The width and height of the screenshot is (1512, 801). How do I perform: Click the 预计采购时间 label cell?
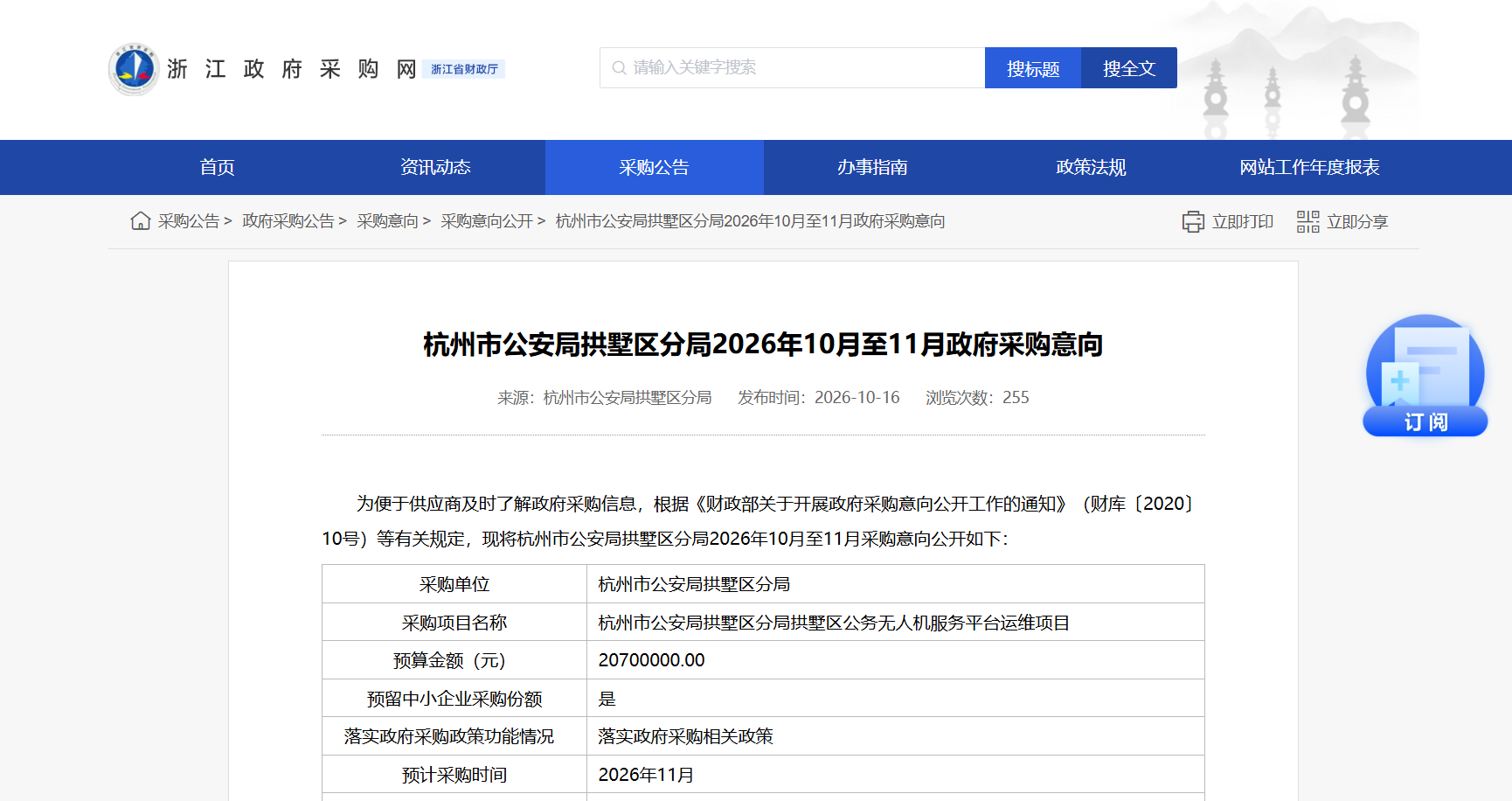tap(454, 775)
